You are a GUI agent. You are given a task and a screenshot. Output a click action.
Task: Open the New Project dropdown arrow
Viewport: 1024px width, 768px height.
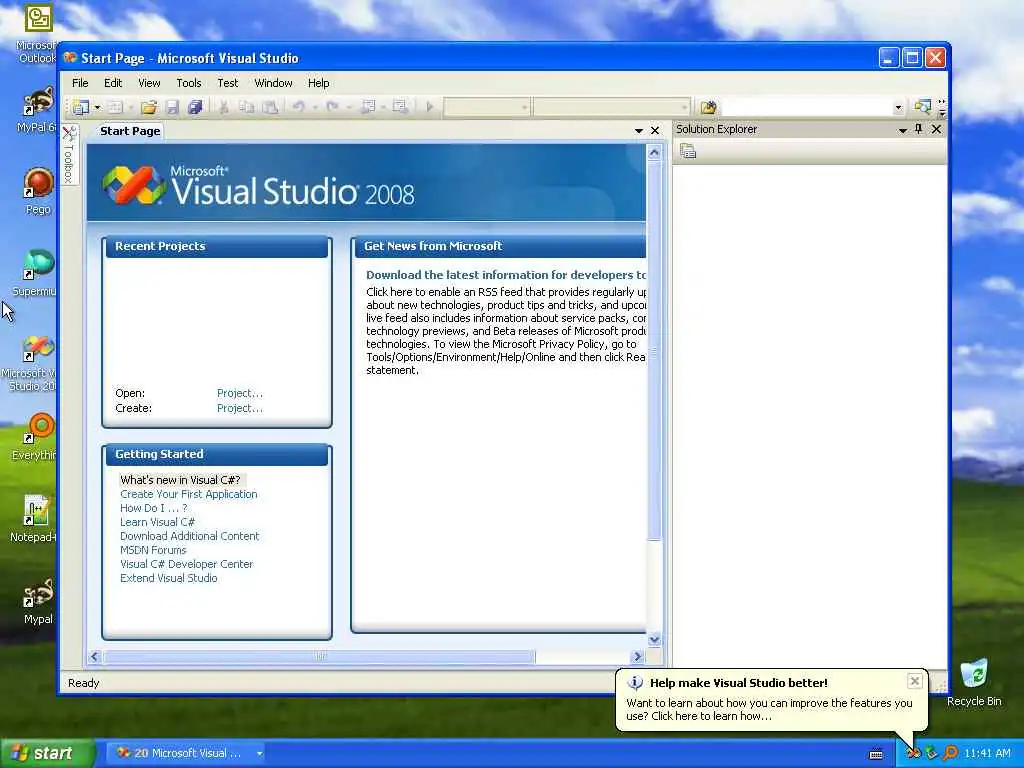[x=97, y=107]
